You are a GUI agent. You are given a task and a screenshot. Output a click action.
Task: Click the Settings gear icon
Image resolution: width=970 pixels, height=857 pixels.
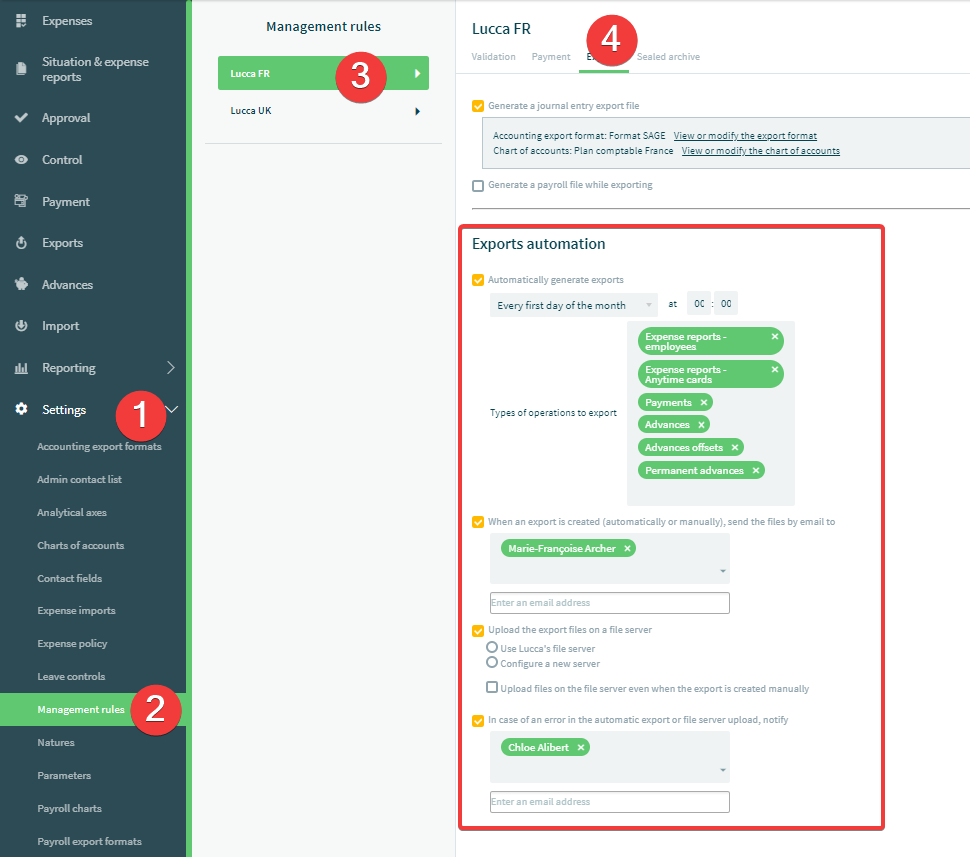tap(21, 409)
